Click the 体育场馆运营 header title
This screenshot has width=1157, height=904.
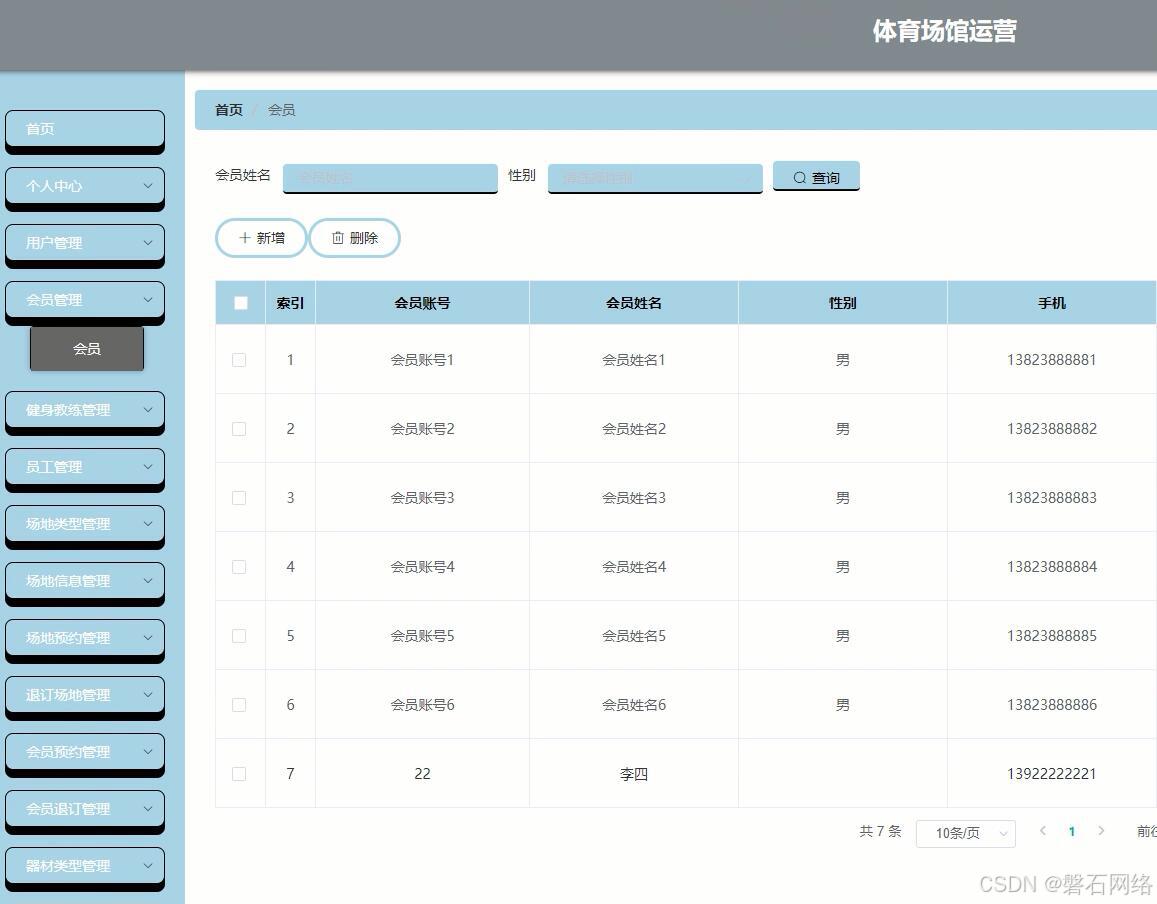(944, 31)
